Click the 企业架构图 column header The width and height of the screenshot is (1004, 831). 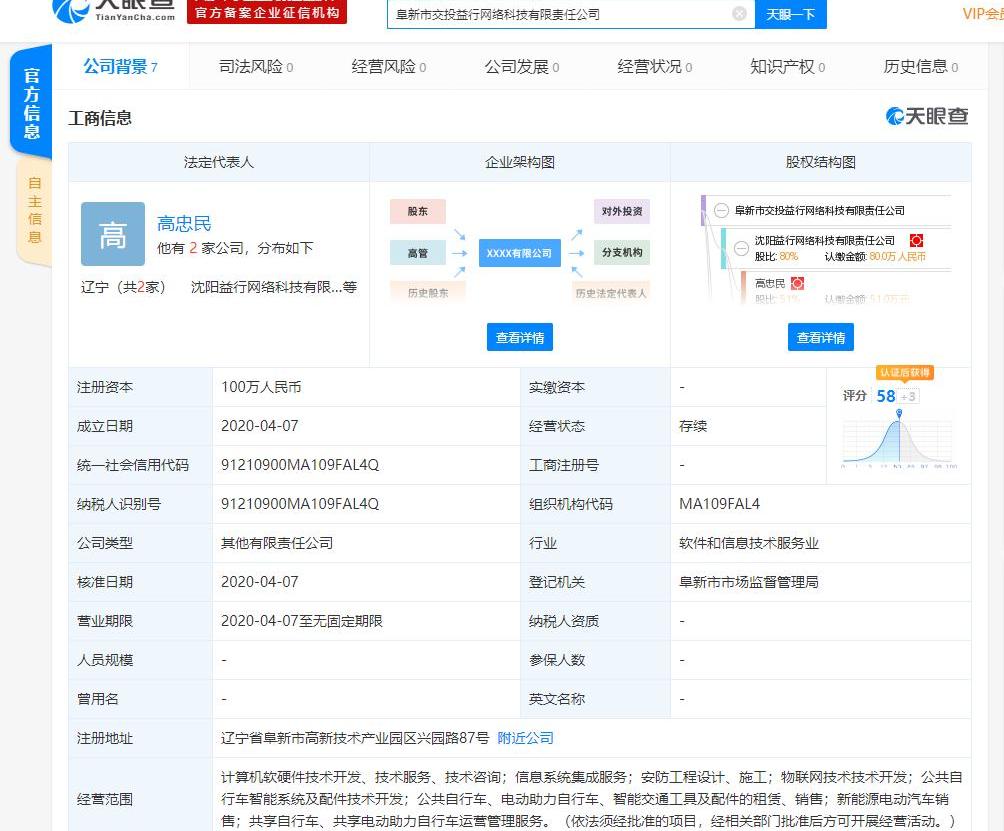pos(520,162)
